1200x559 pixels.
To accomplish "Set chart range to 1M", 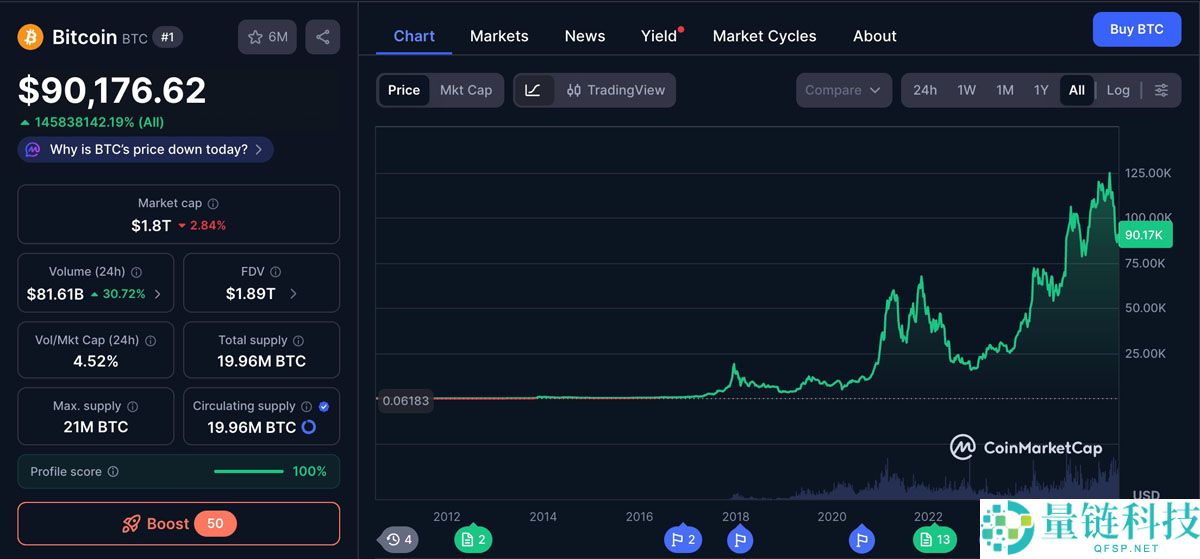I will [x=1005, y=90].
